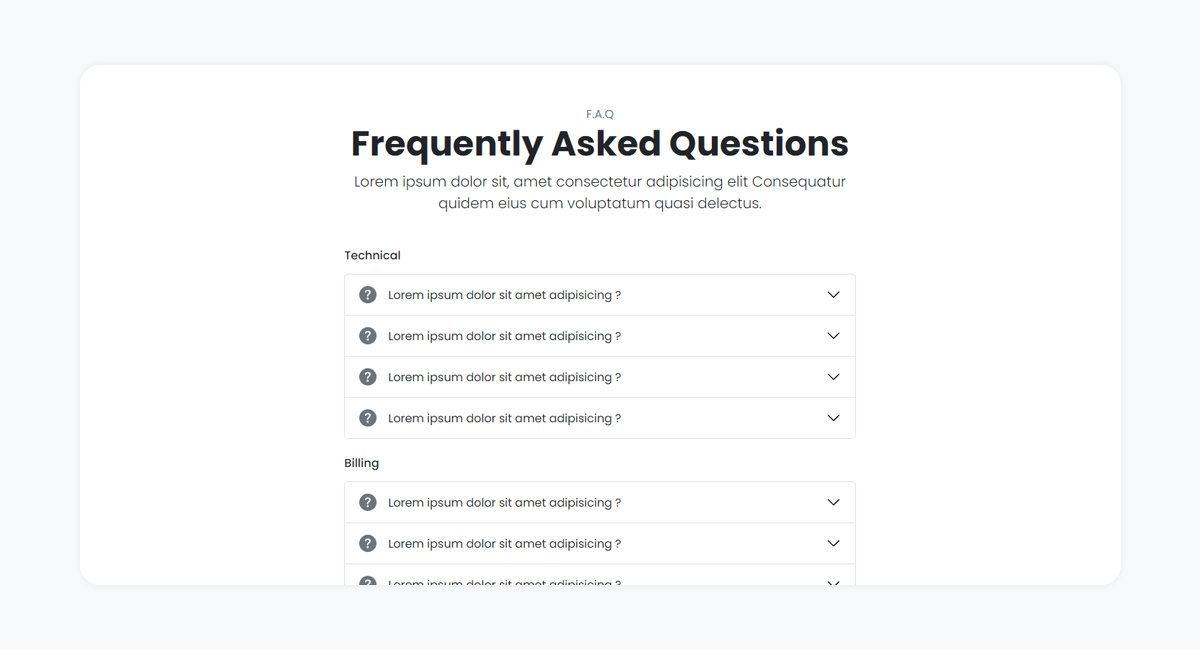Screen dimensions: 1200x649
Task: Open the second Billing question's chevron arrow
Action: (833, 543)
